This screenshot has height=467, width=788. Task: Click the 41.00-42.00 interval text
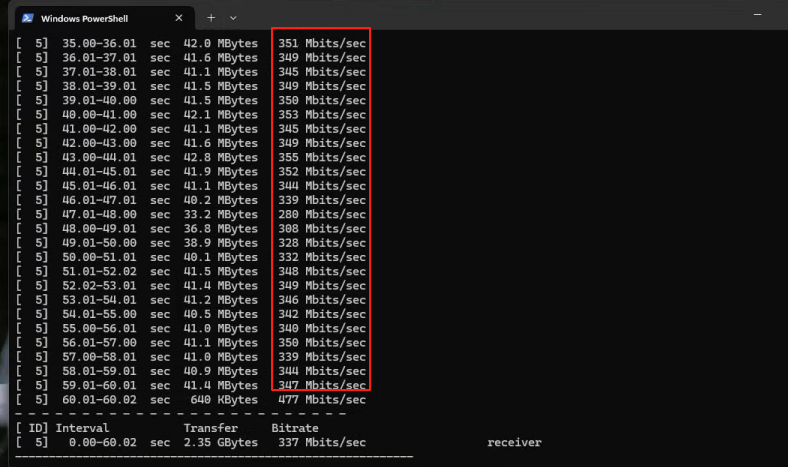click(99, 129)
